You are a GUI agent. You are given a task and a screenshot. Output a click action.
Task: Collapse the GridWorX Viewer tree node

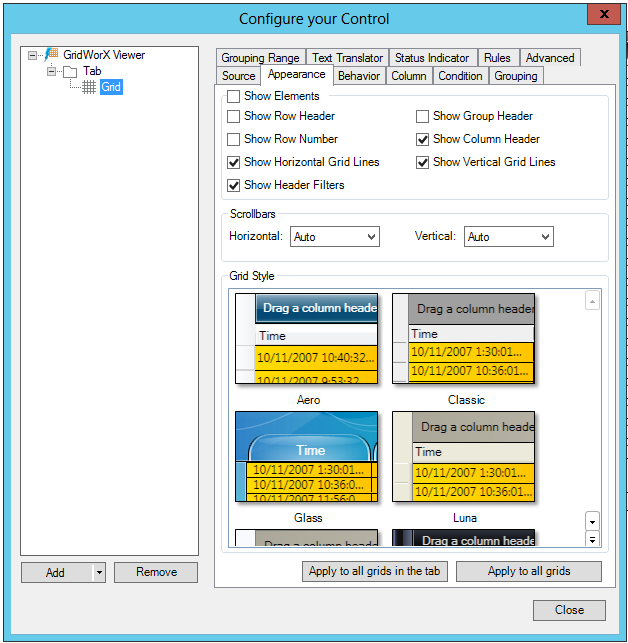coord(34,56)
